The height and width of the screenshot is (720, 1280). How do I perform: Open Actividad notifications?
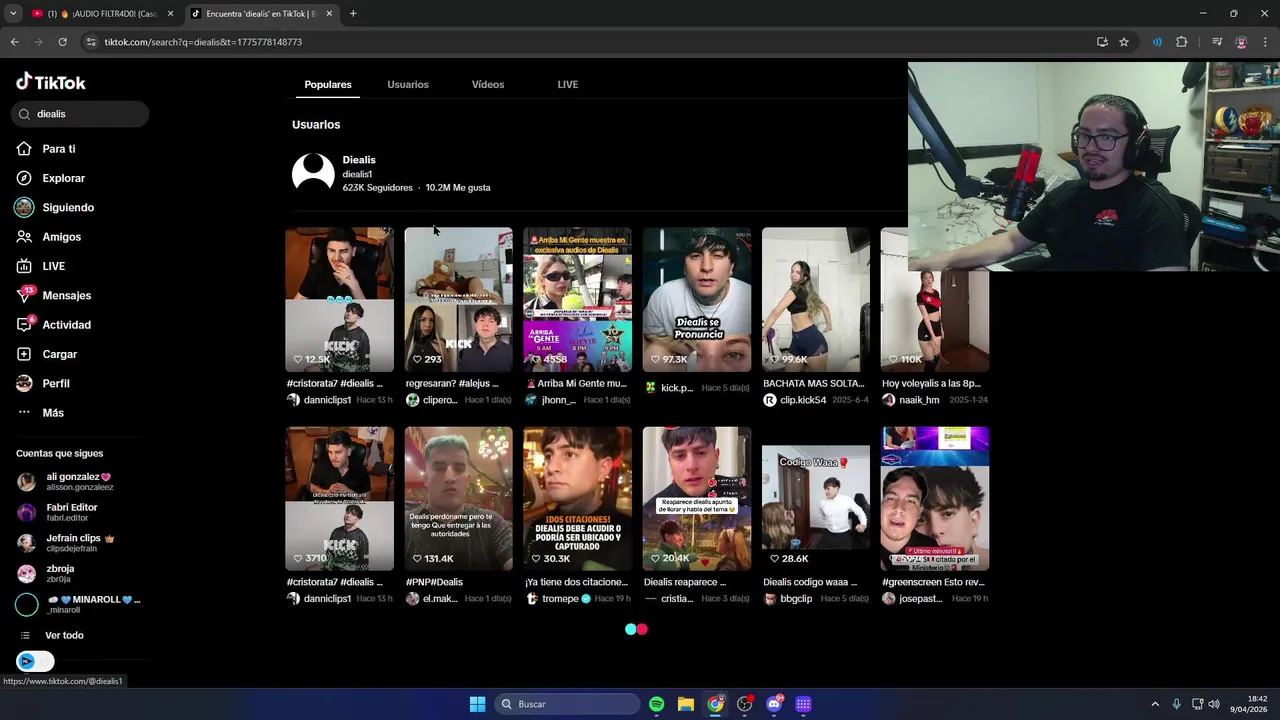click(66, 325)
